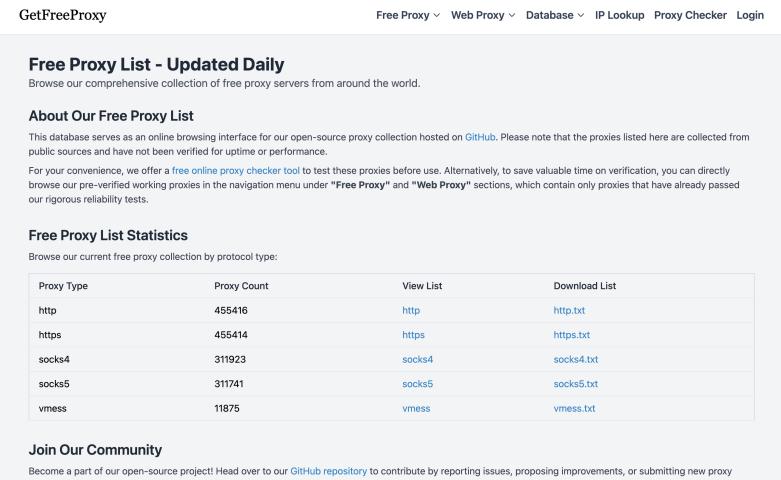View the vmess proxy list

click(x=416, y=408)
